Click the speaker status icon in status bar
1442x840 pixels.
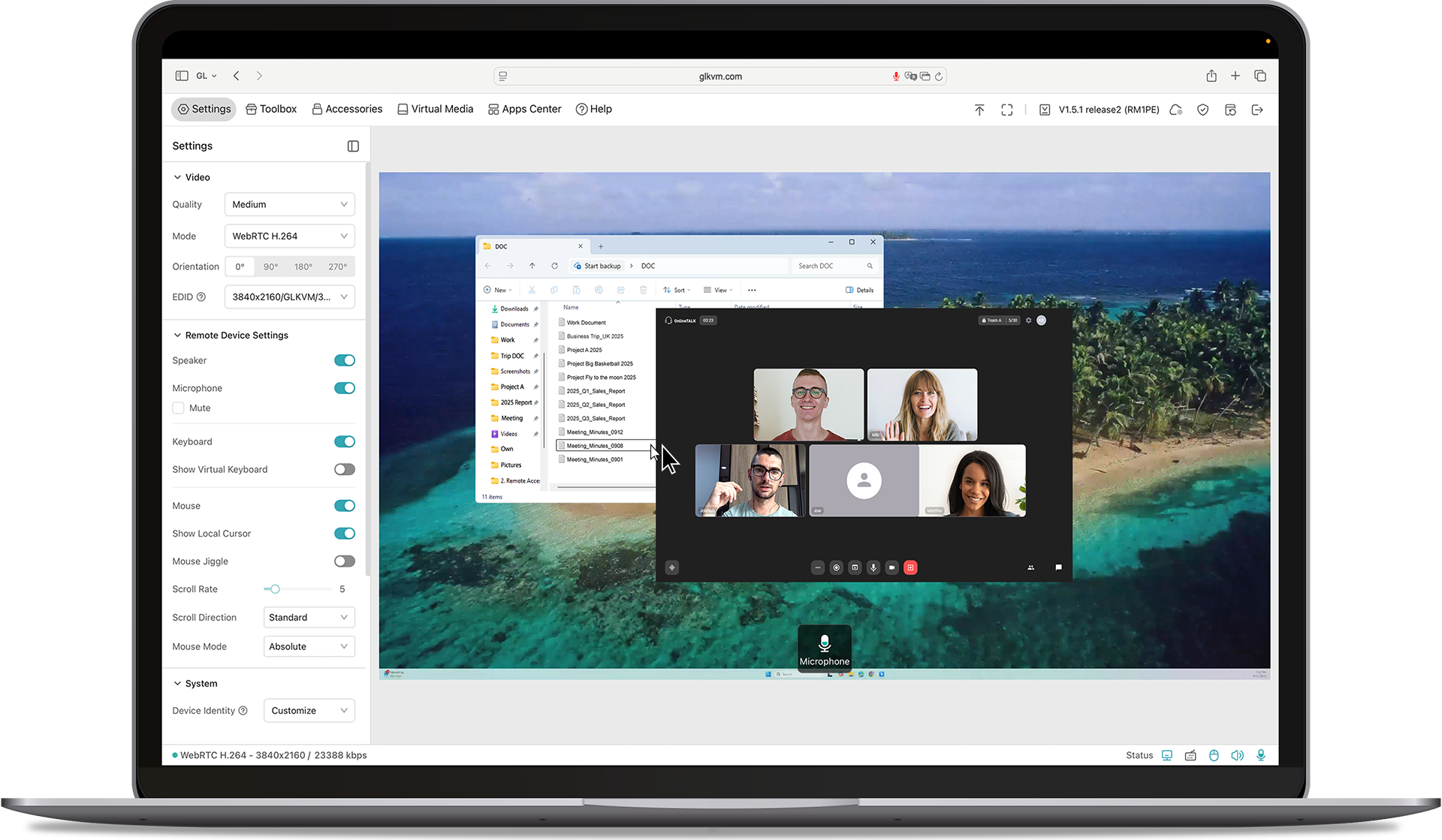[1238, 755]
